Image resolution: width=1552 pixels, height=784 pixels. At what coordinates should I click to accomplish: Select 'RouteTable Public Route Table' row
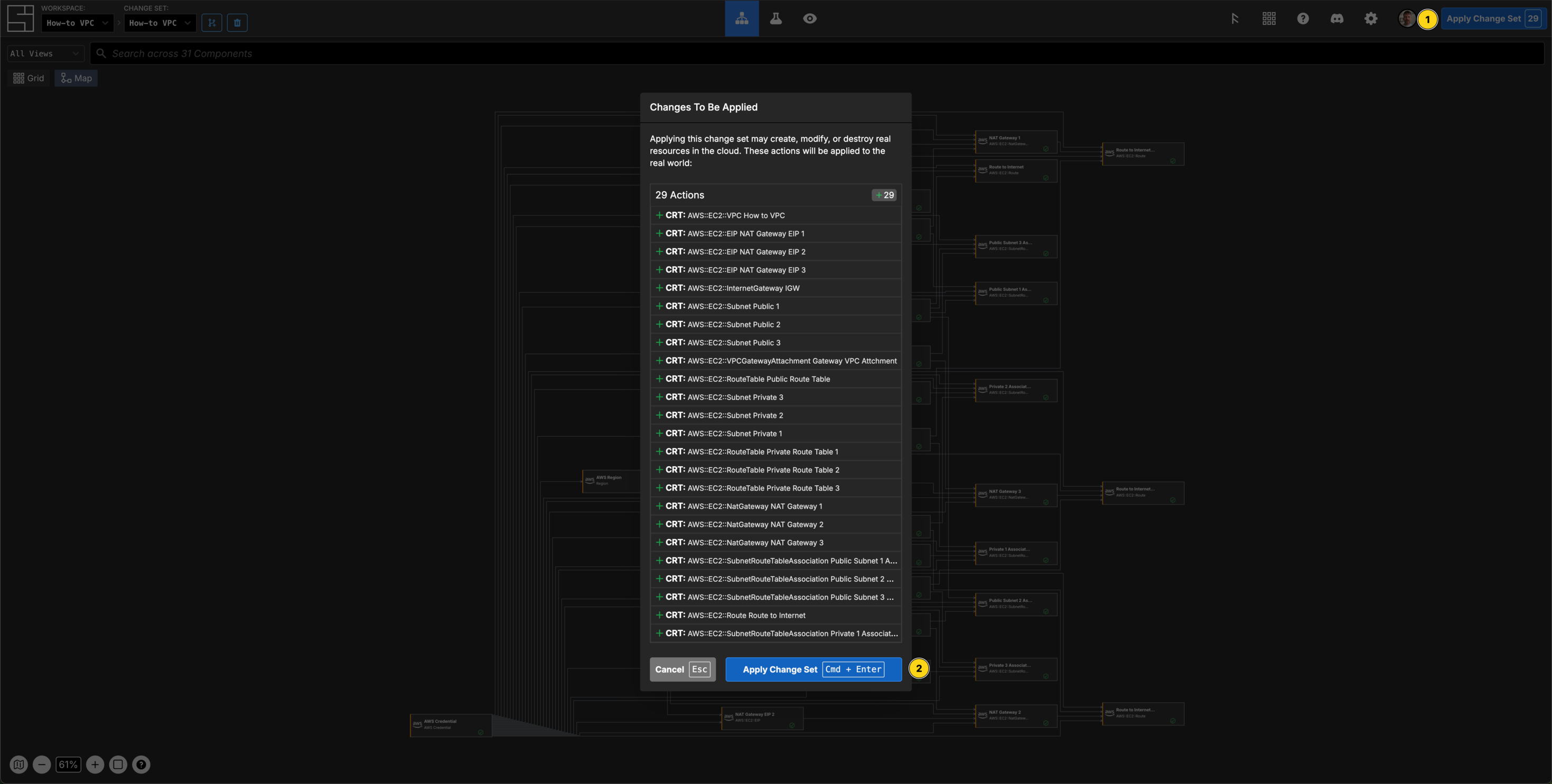pyautogui.click(x=775, y=379)
